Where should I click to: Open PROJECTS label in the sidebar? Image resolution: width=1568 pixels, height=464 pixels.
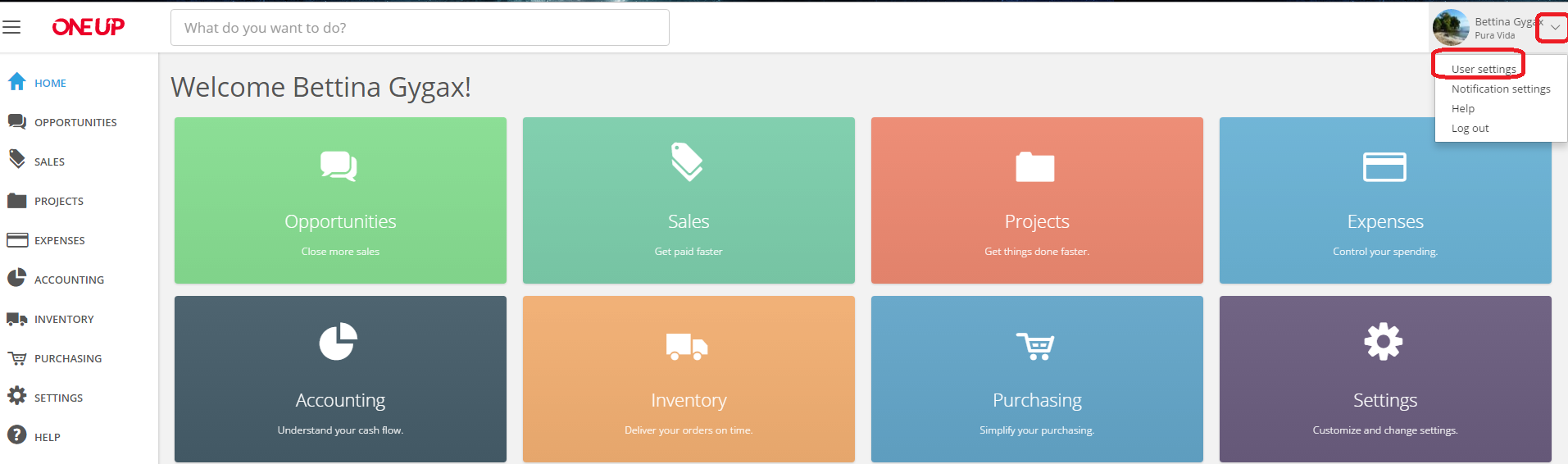tap(59, 201)
